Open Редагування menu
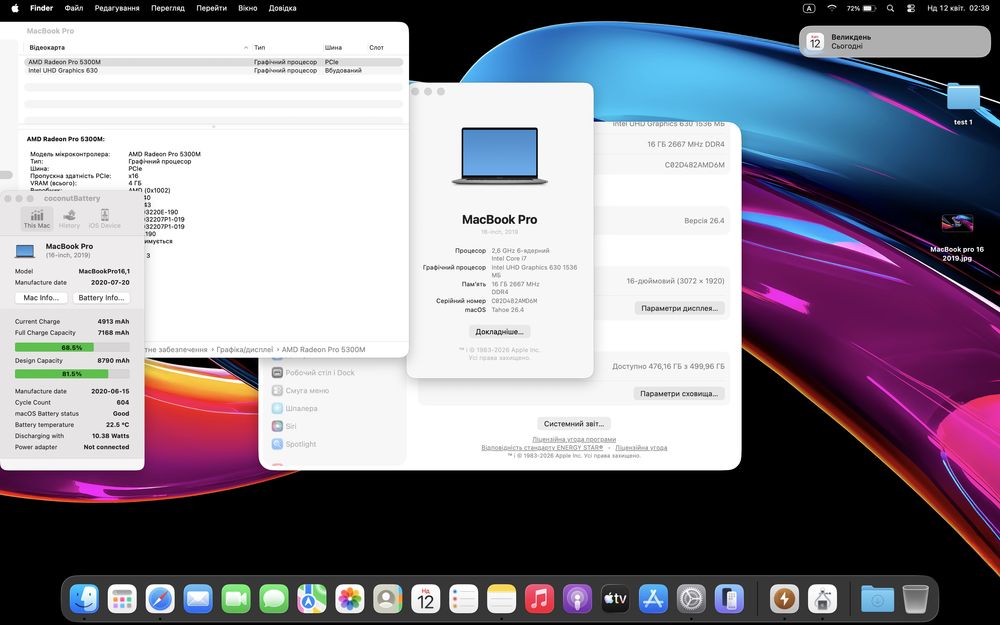 click(x=117, y=8)
